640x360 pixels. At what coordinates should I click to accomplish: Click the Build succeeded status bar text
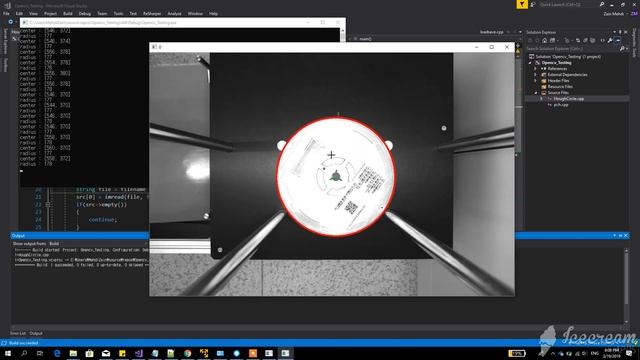click(x=23, y=343)
